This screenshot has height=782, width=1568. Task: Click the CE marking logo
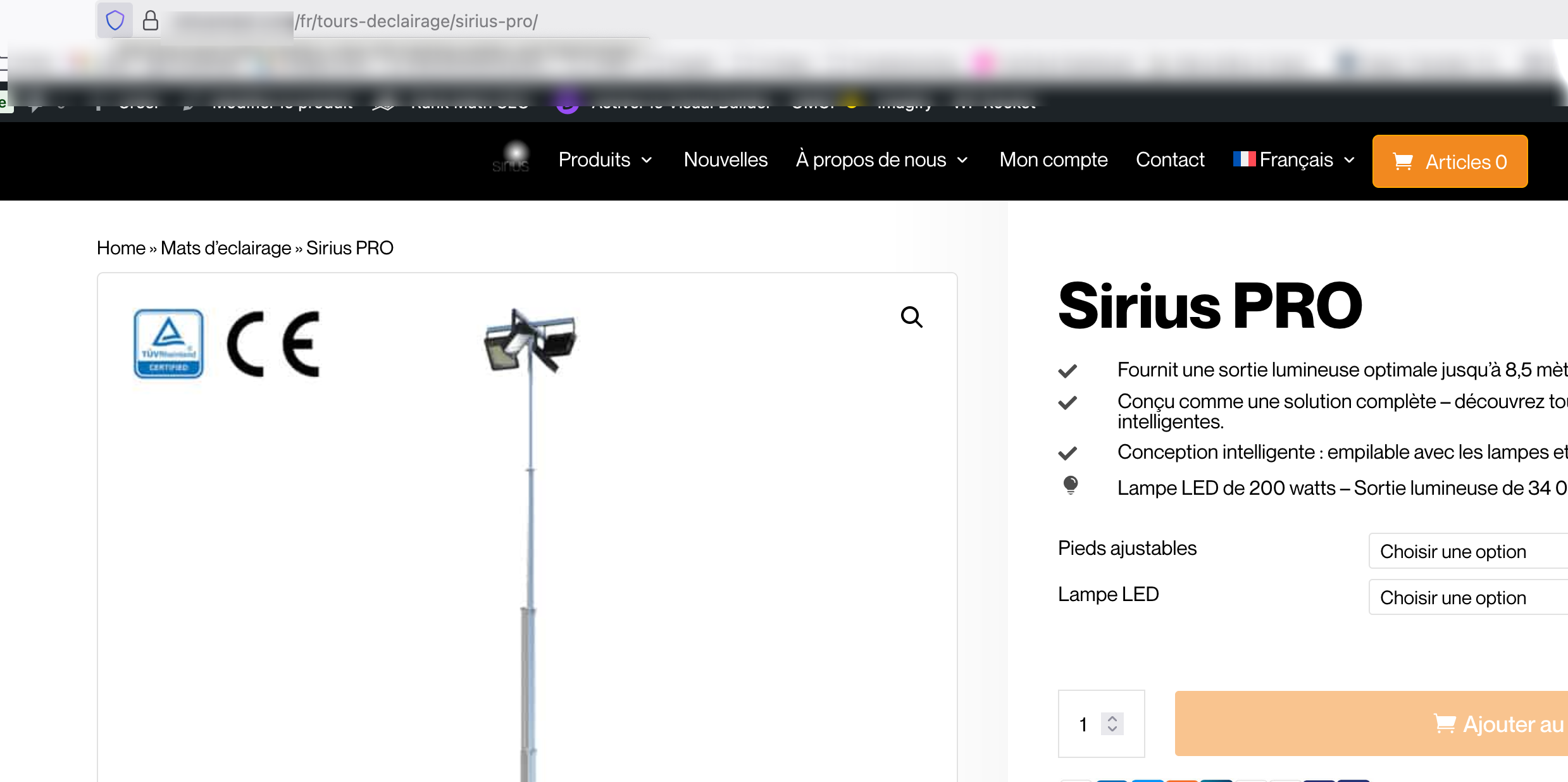pos(273,344)
